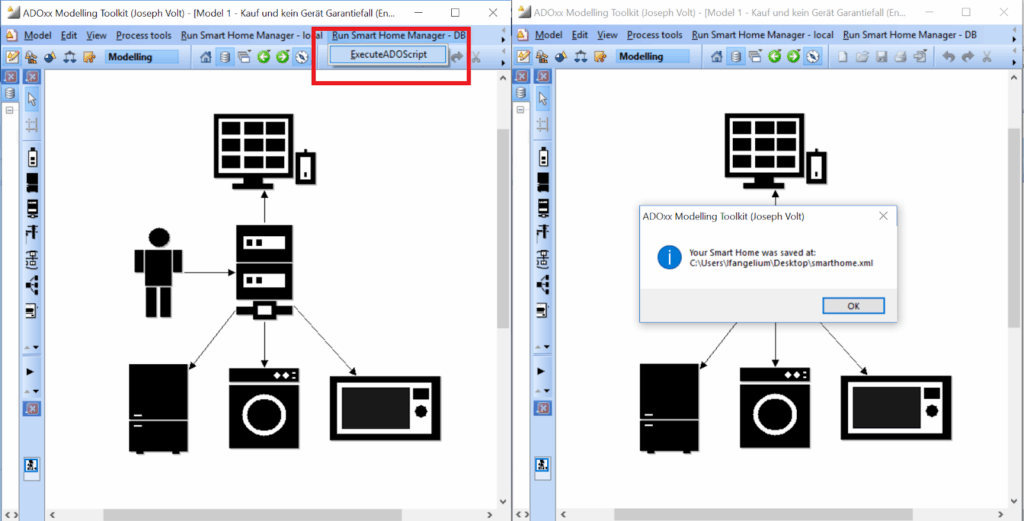Open Process tools menu in right window
Viewport: 1024px width, 521px height.
[654, 35]
